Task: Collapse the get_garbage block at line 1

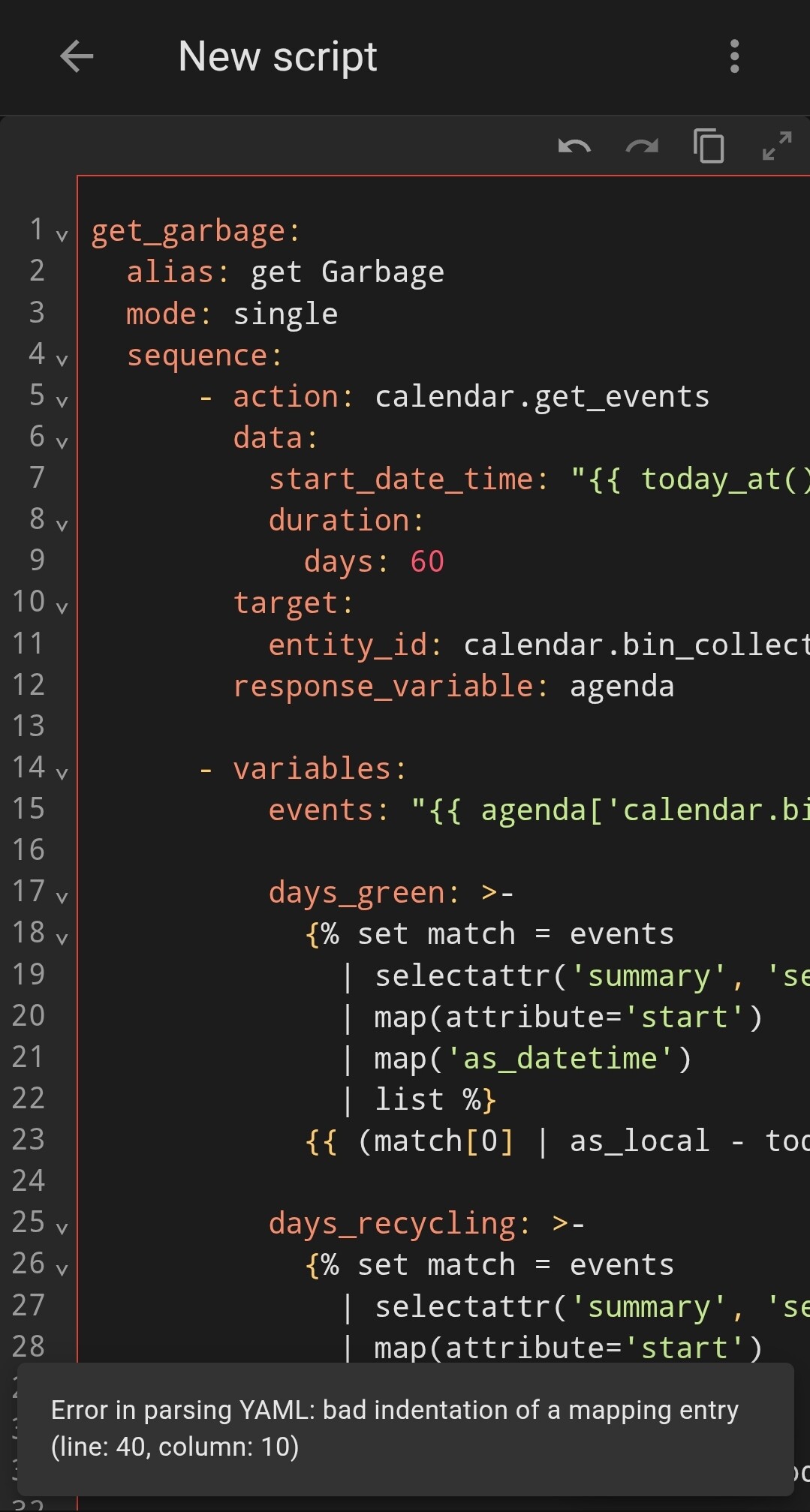Action: click(x=62, y=236)
